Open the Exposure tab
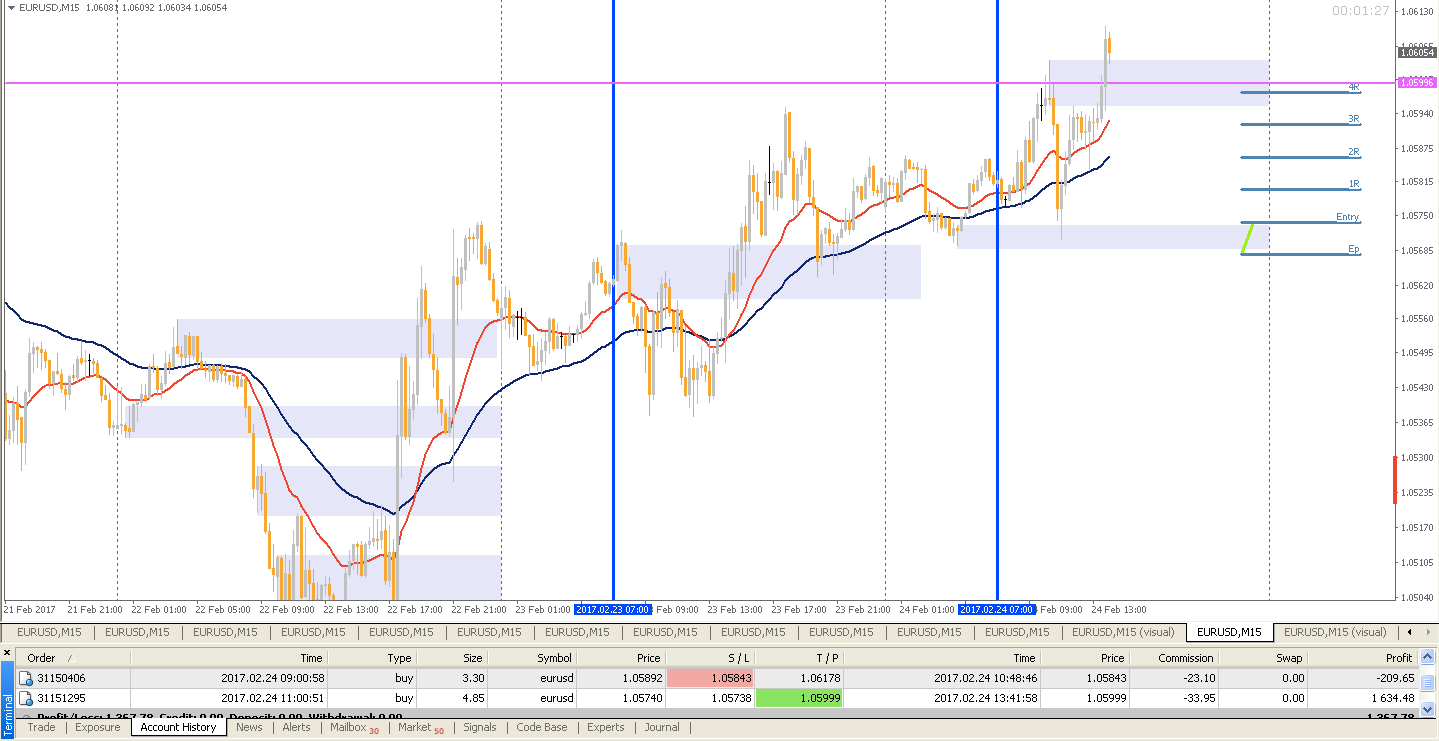Image resolution: width=1439 pixels, height=741 pixels. coord(98,727)
